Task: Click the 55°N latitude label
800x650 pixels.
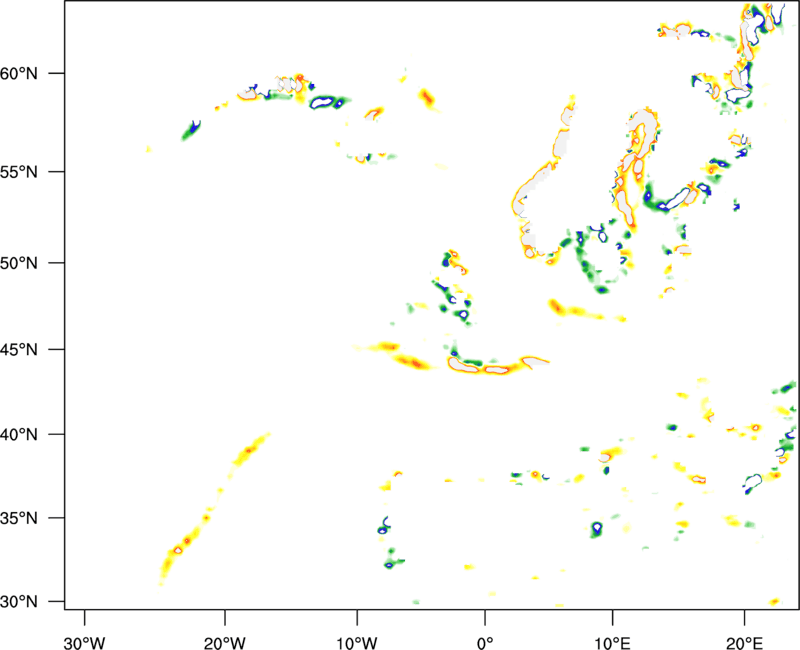Action: tap(19, 172)
